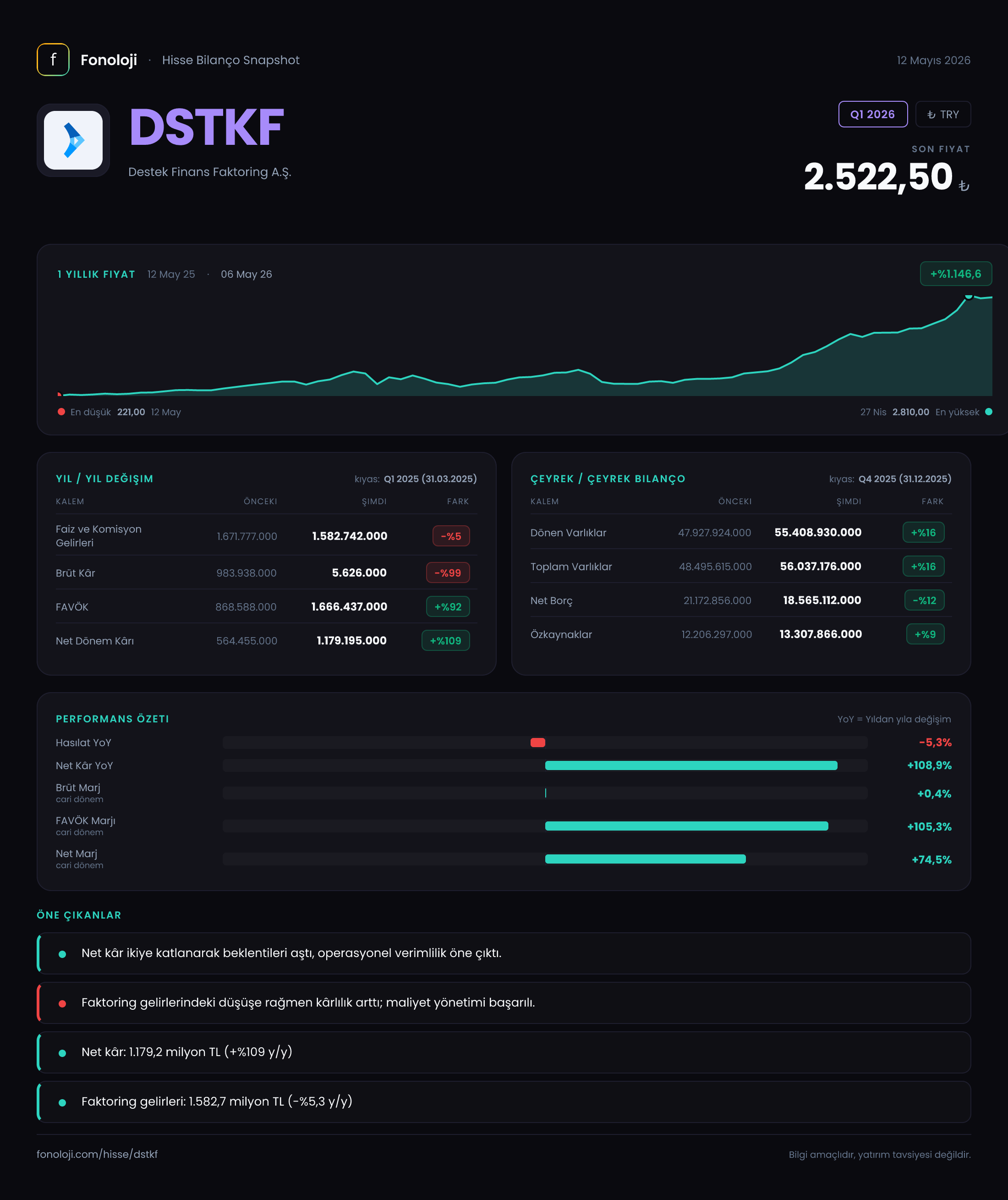The width and height of the screenshot is (1008, 1200).
Task: Click the 1.179.195.000 Net Dönem Kârı value
Action: tap(351, 640)
